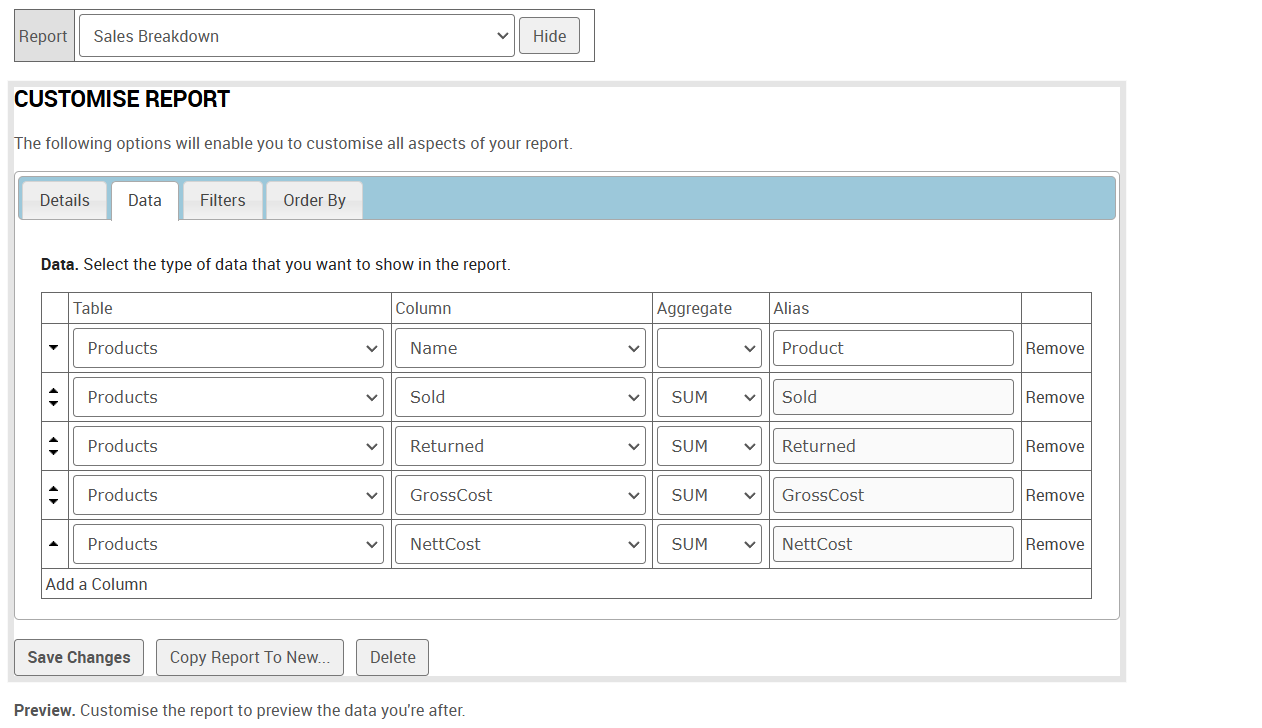Click the GrossCost alias field
The width and height of the screenshot is (1262, 728).
coord(893,495)
